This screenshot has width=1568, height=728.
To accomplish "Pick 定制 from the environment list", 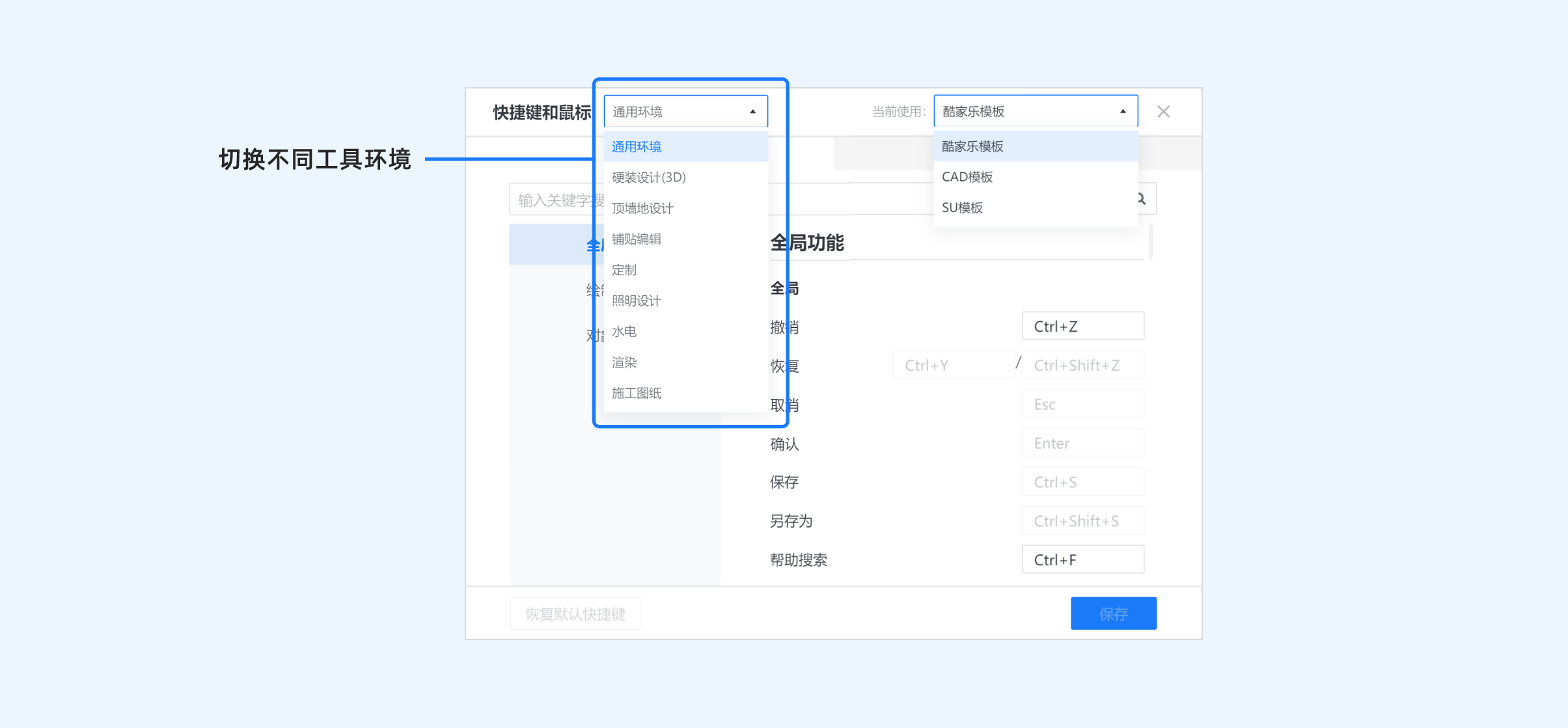I will (624, 270).
